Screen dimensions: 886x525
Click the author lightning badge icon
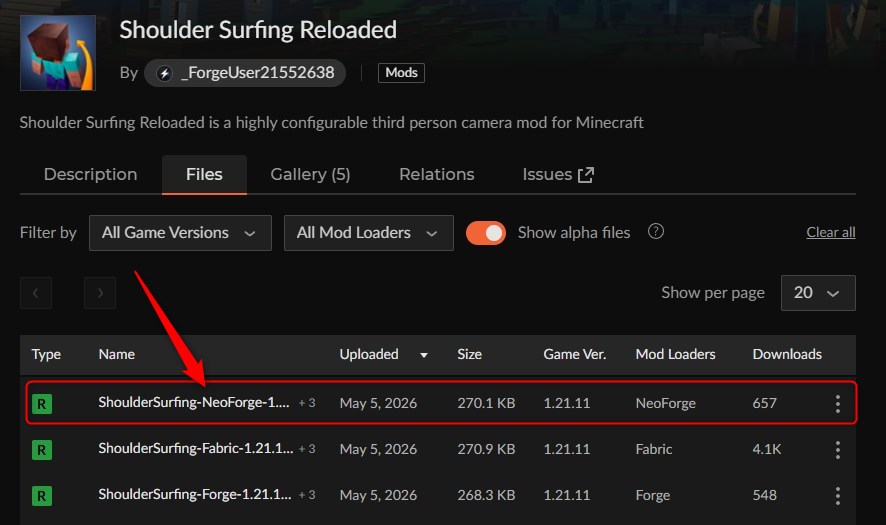coord(164,73)
